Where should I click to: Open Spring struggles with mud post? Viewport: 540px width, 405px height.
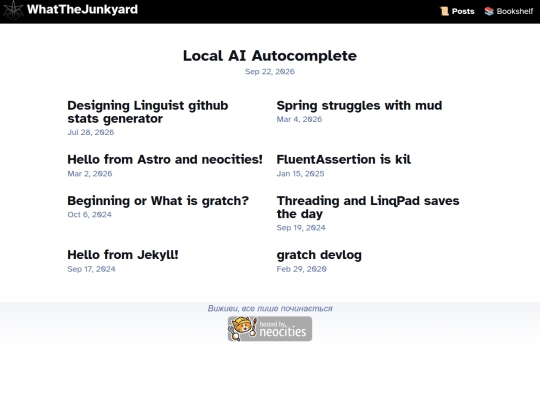(359, 105)
